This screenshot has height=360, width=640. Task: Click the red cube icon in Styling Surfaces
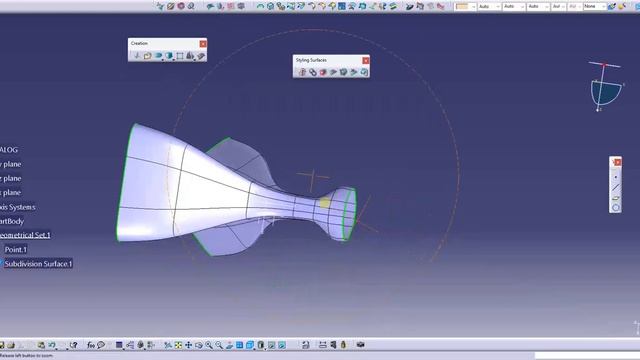point(323,72)
